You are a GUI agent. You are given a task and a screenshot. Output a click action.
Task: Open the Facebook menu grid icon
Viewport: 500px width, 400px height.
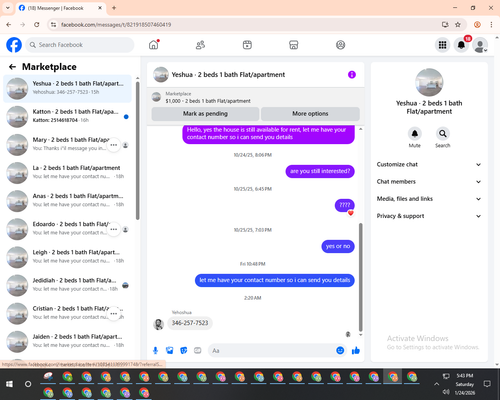[442, 45]
